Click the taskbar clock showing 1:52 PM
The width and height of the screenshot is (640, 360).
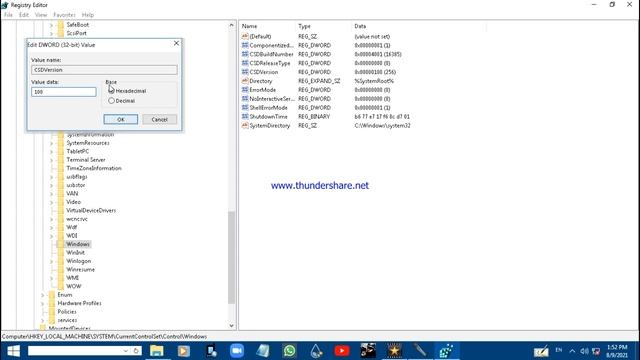click(x=617, y=351)
